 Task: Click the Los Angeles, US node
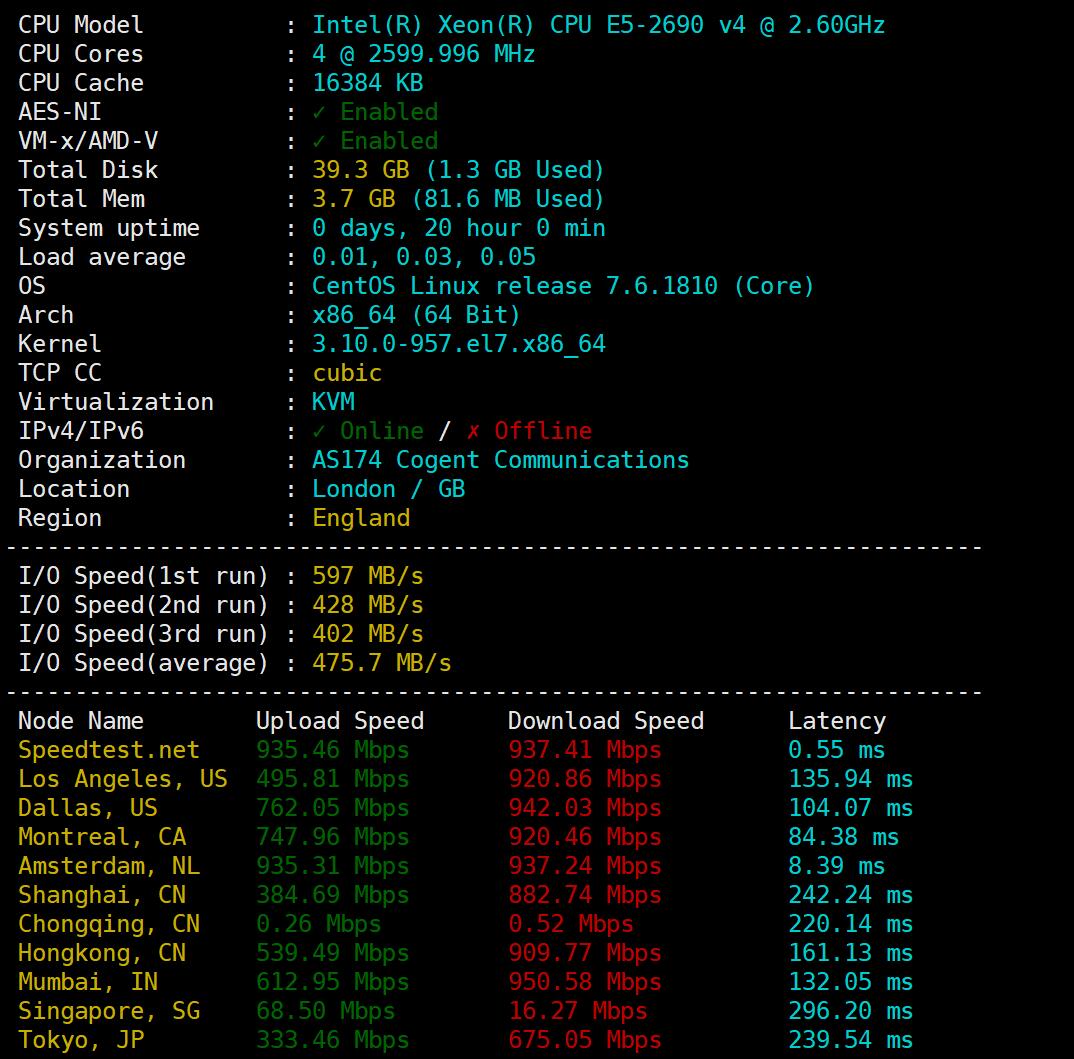point(123,779)
